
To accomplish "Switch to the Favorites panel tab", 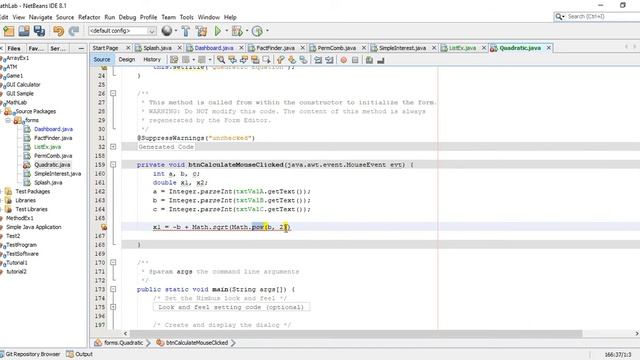I will (x=36, y=48).
